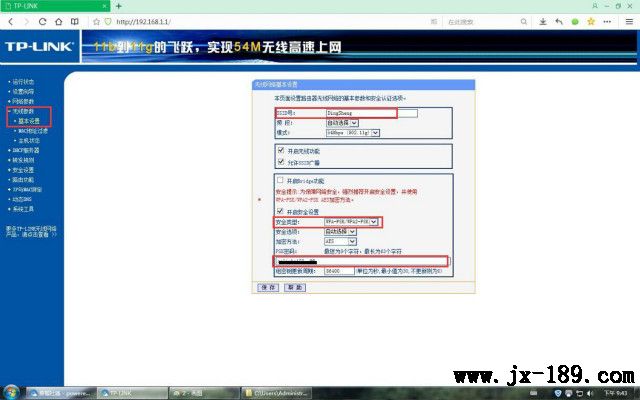Click the user account icon in title bar
Viewport: 640px width, 400px height.
[x=595, y=6]
